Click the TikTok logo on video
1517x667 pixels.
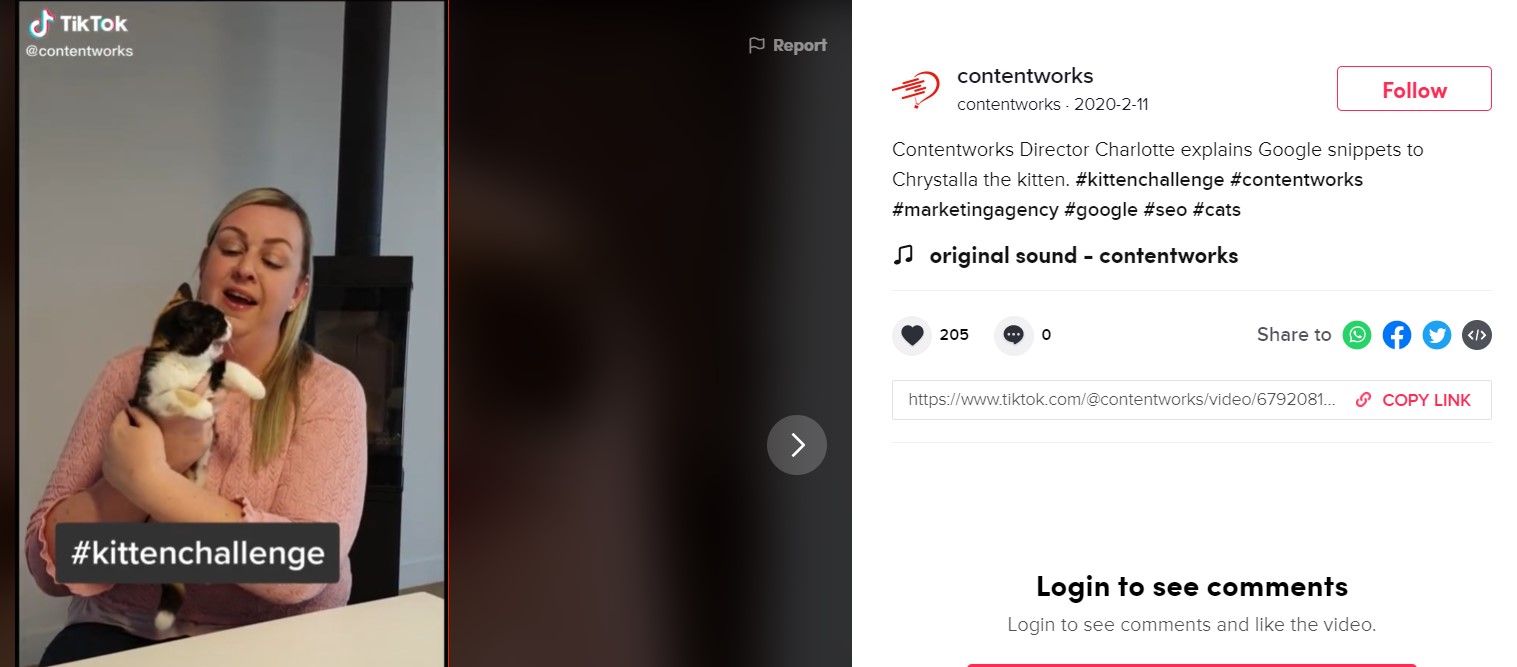pyautogui.click(x=79, y=23)
